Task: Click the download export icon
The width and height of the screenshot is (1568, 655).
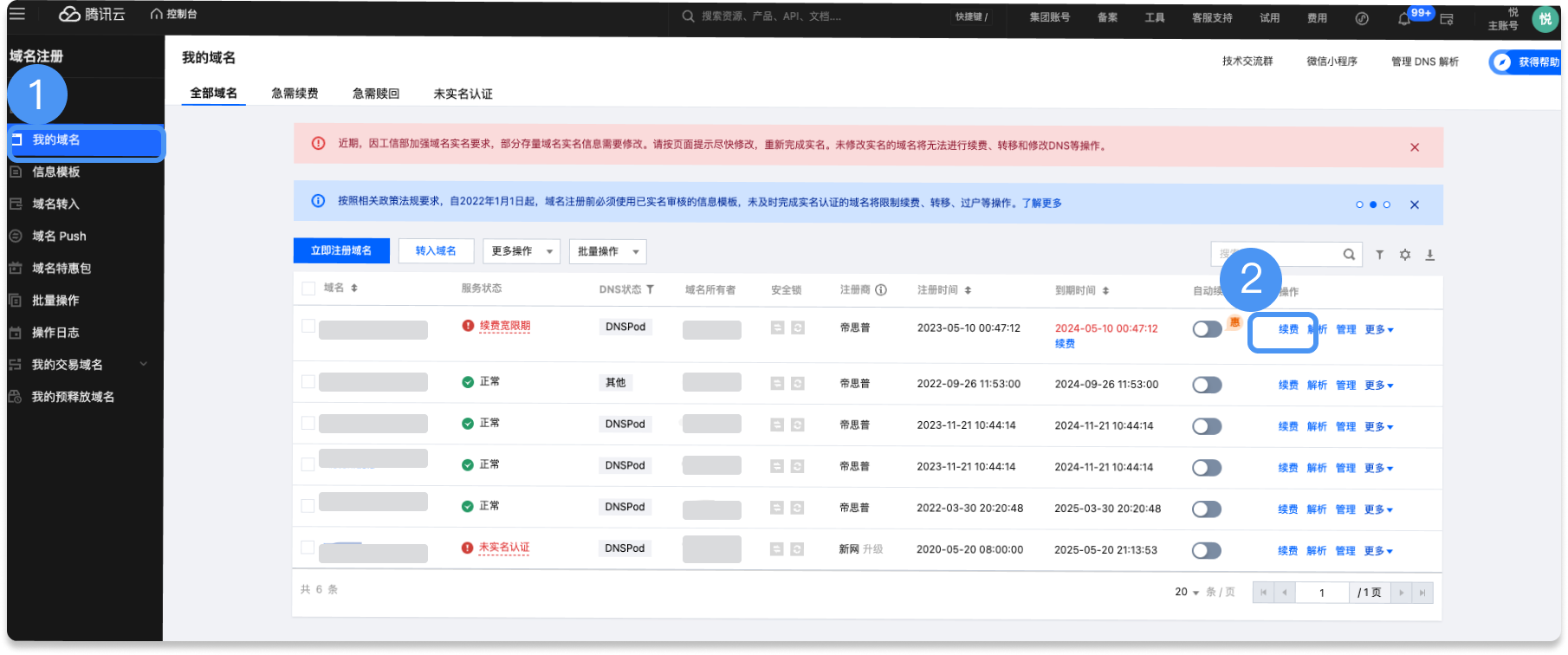Action: [1430, 255]
